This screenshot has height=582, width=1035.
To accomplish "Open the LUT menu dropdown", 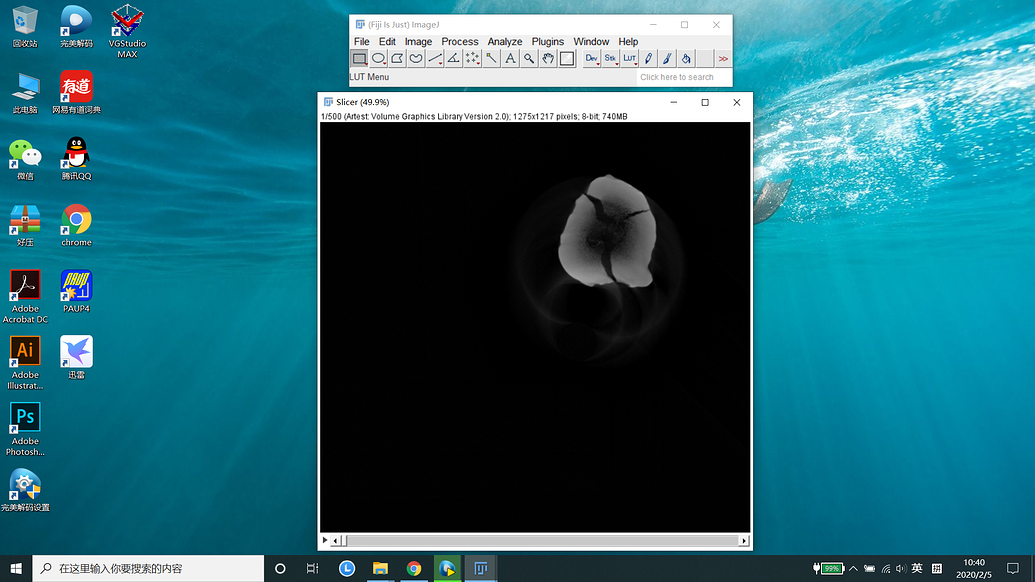I will pos(629,59).
